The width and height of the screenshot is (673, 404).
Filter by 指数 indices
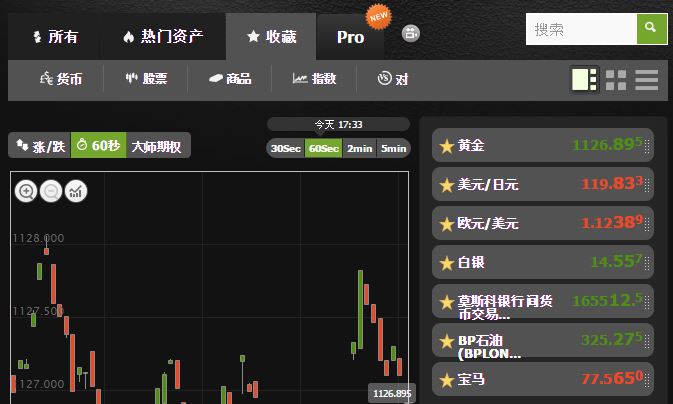point(314,79)
